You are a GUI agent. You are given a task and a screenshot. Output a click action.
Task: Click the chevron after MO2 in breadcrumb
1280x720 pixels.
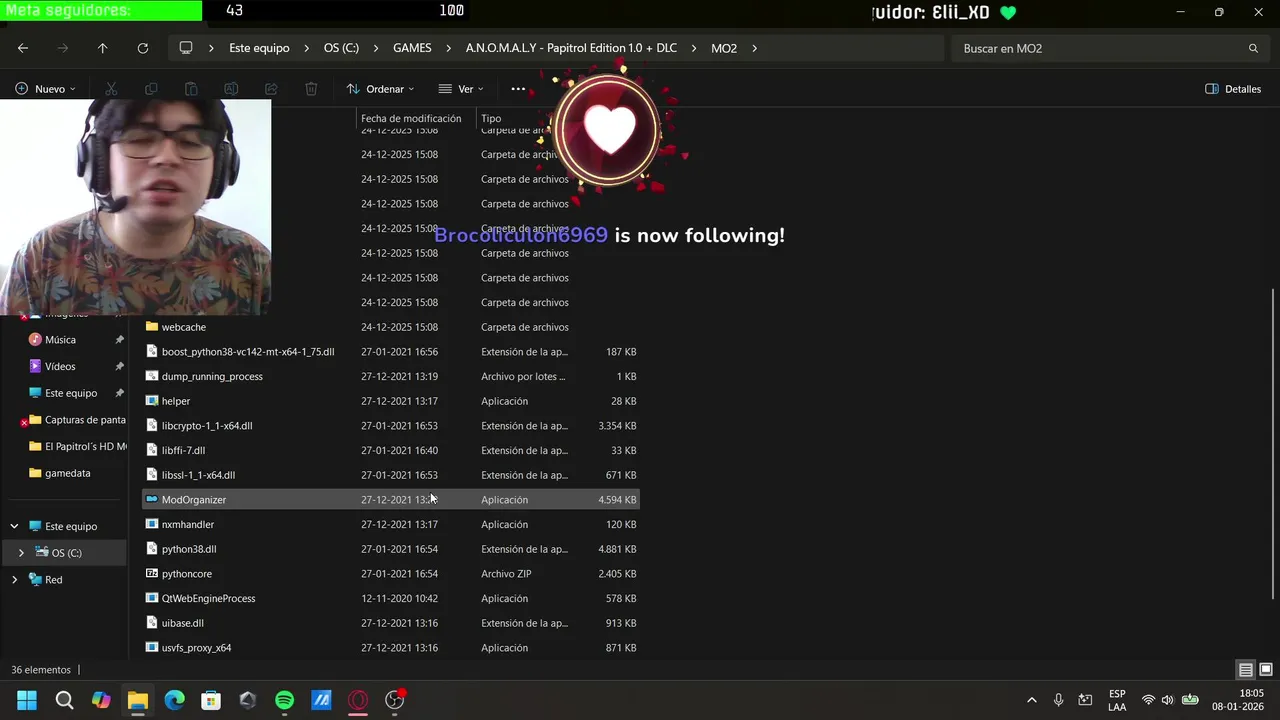(755, 48)
